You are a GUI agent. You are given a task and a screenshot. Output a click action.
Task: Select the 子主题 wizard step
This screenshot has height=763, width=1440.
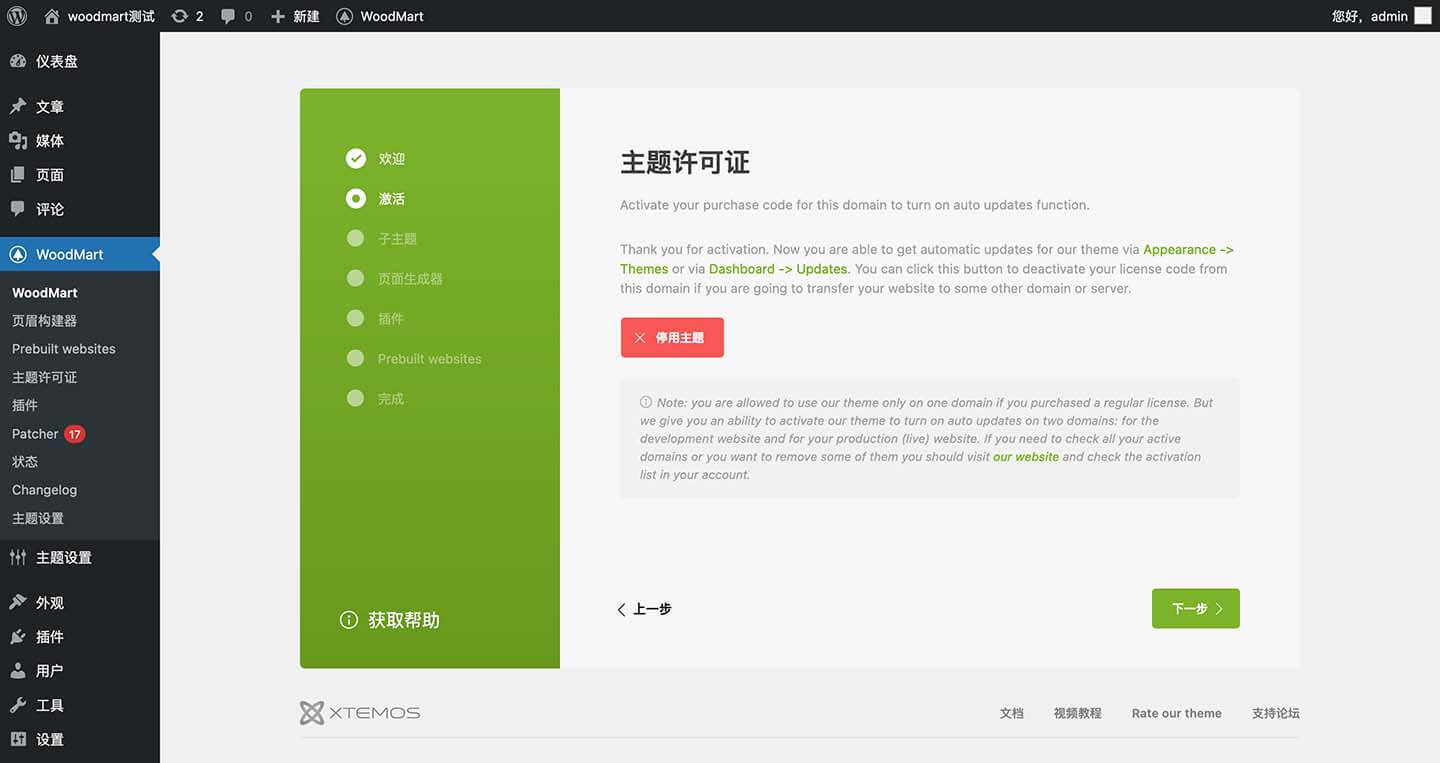tap(382, 239)
